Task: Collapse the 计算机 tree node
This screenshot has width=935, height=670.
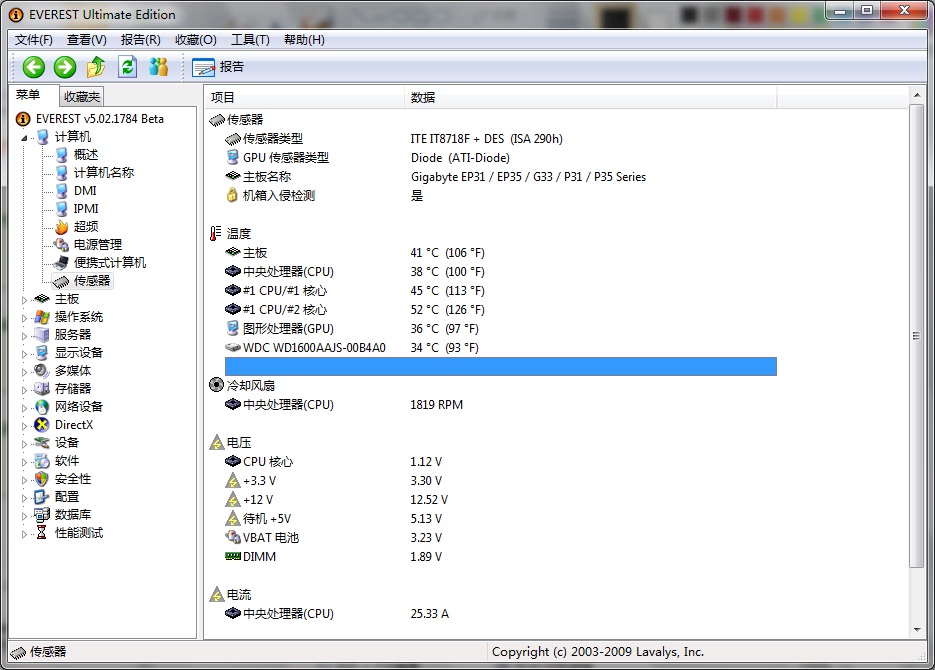Action: tap(24, 138)
